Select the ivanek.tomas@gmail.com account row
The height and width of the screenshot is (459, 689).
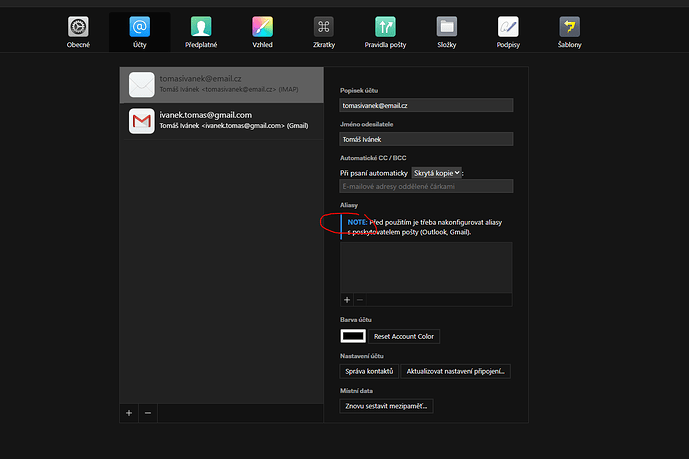tap(222, 121)
